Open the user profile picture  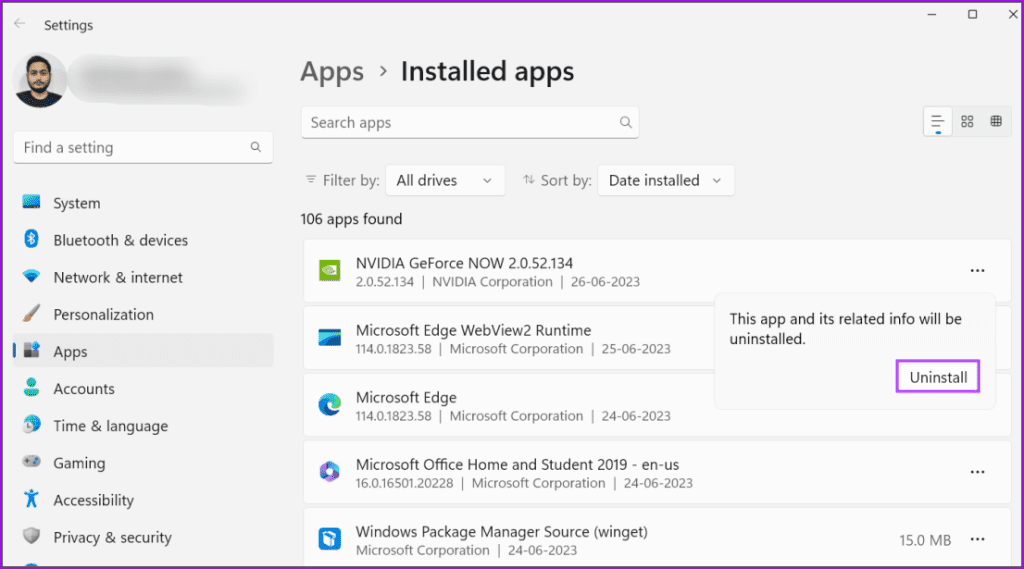[40, 80]
